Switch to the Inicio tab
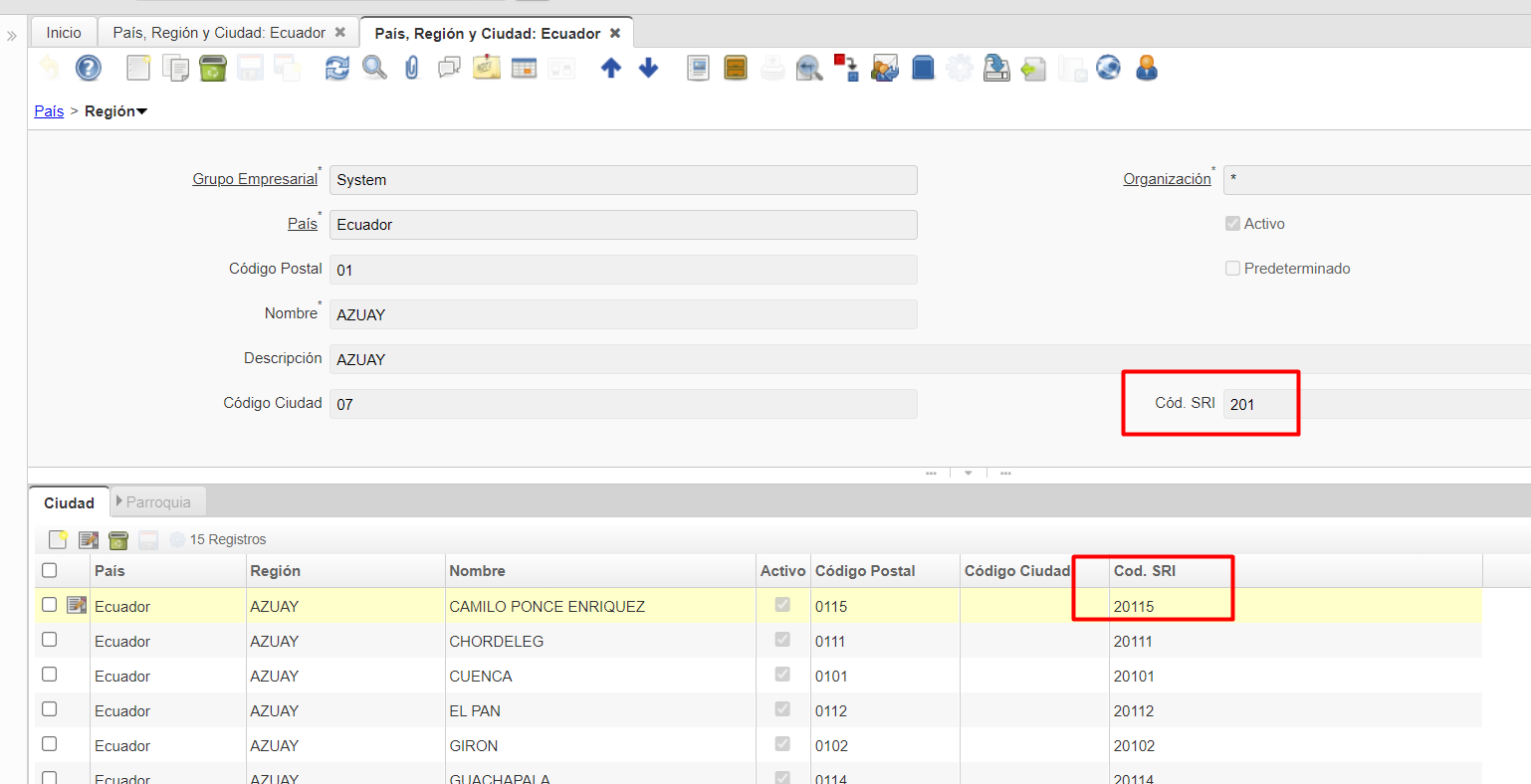Viewport: 1531px width, 784px height. (64, 33)
